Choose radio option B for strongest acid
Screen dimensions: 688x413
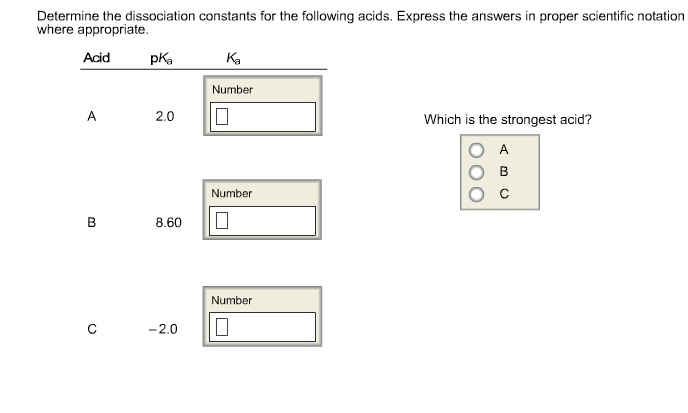pyautogui.click(x=477, y=172)
